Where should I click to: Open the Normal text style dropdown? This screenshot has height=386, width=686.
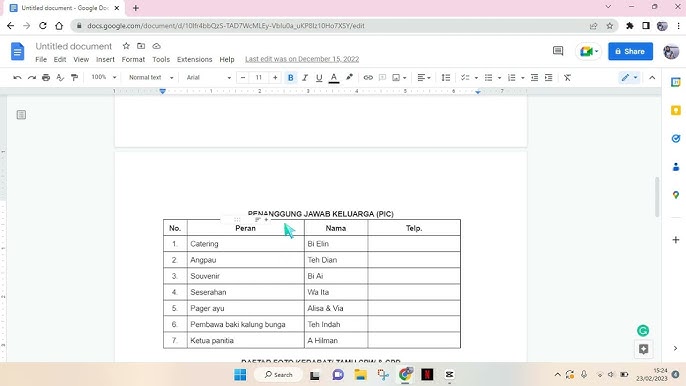click(151, 77)
